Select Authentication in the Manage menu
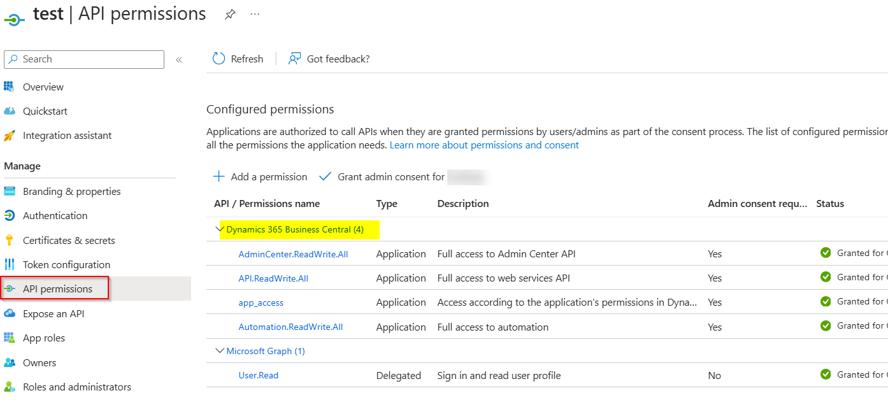This screenshot has width=888, height=400. pyautogui.click(x=55, y=216)
